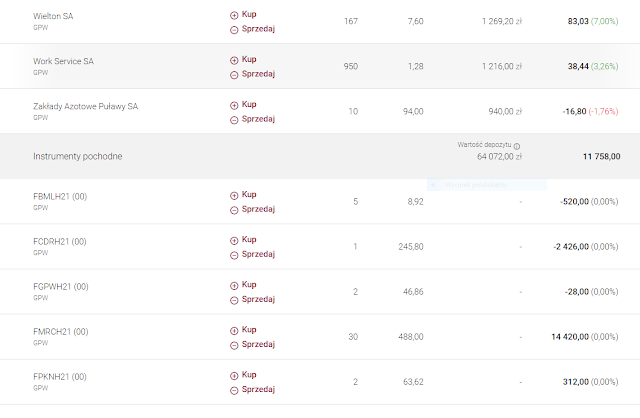Click Sprzedaj for FMRCH21 contract
The image size is (640, 418).
tap(258, 344)
